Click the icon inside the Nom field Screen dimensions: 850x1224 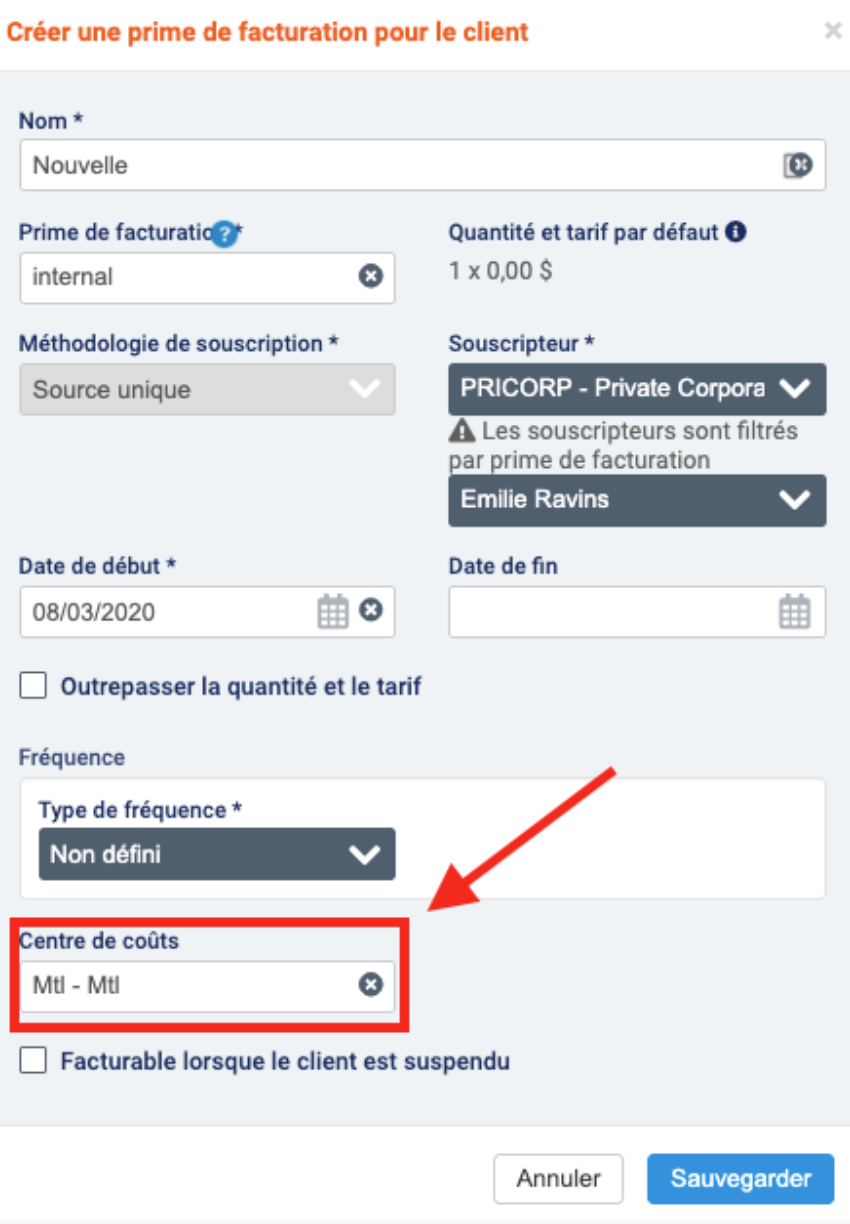pos(797,165)
